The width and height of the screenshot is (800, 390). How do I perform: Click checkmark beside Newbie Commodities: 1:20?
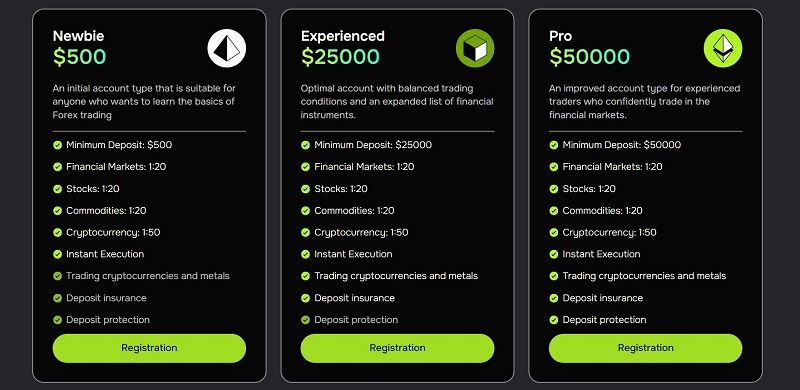click(58, 211)
